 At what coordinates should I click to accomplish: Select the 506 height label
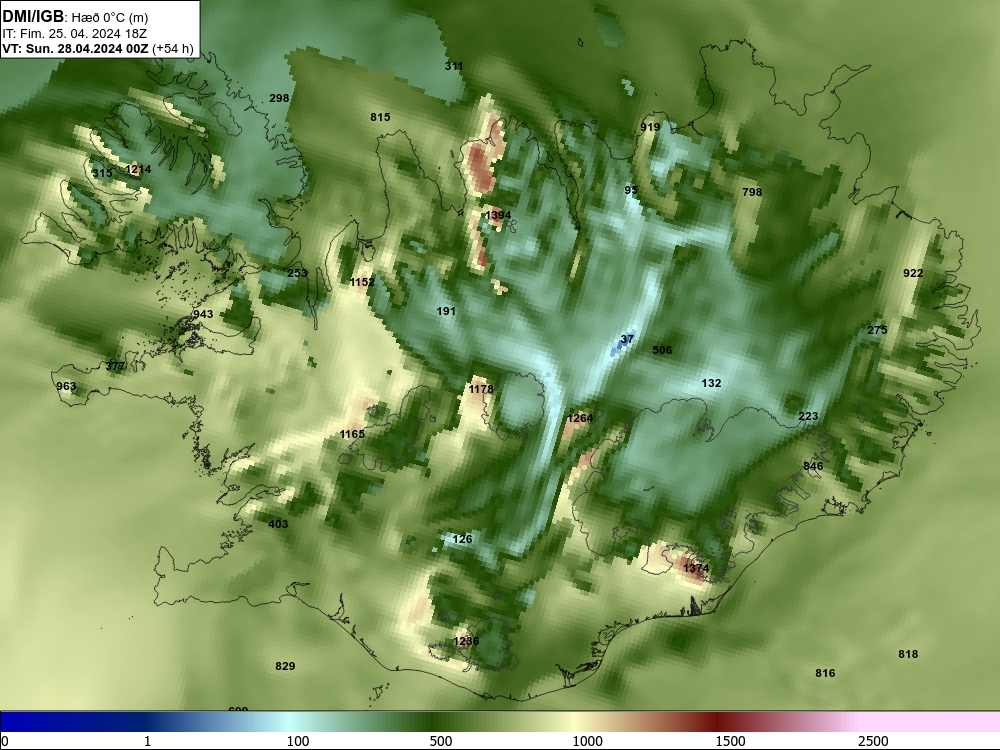[663, 350]
